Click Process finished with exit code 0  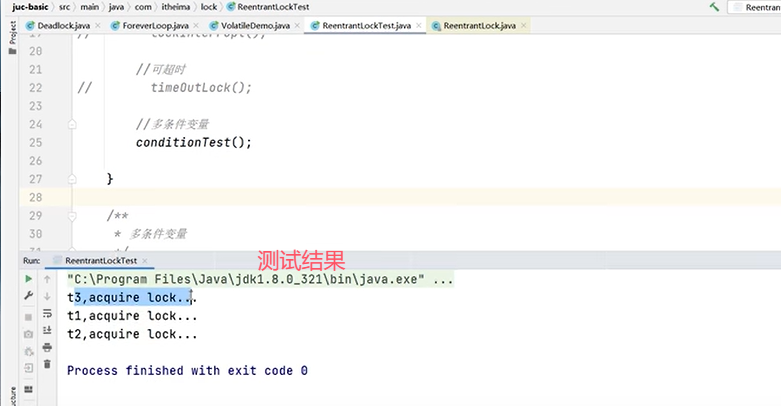[x=187, y=371]
